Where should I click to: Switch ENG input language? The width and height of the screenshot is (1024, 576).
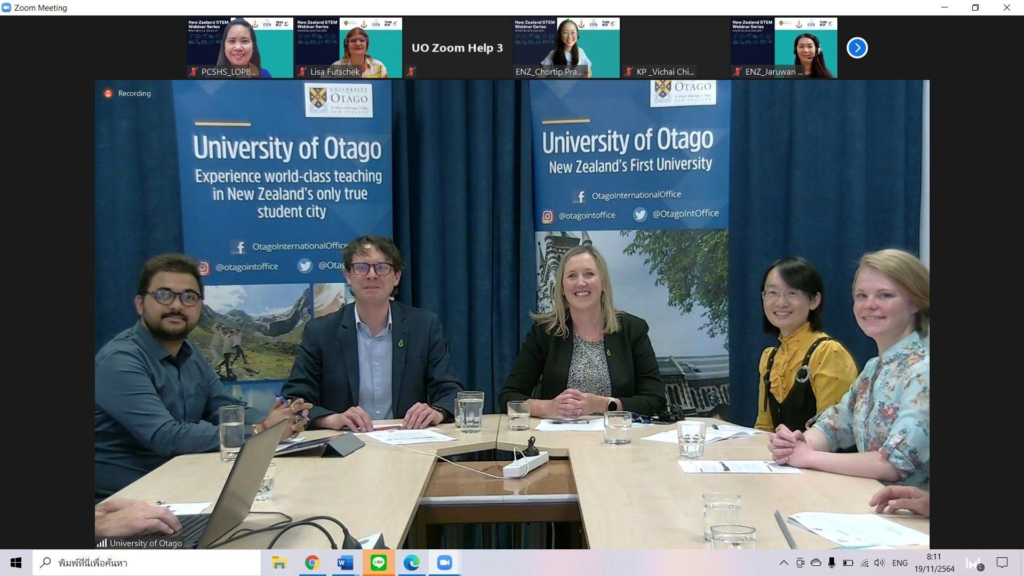[x=900, y=562]
